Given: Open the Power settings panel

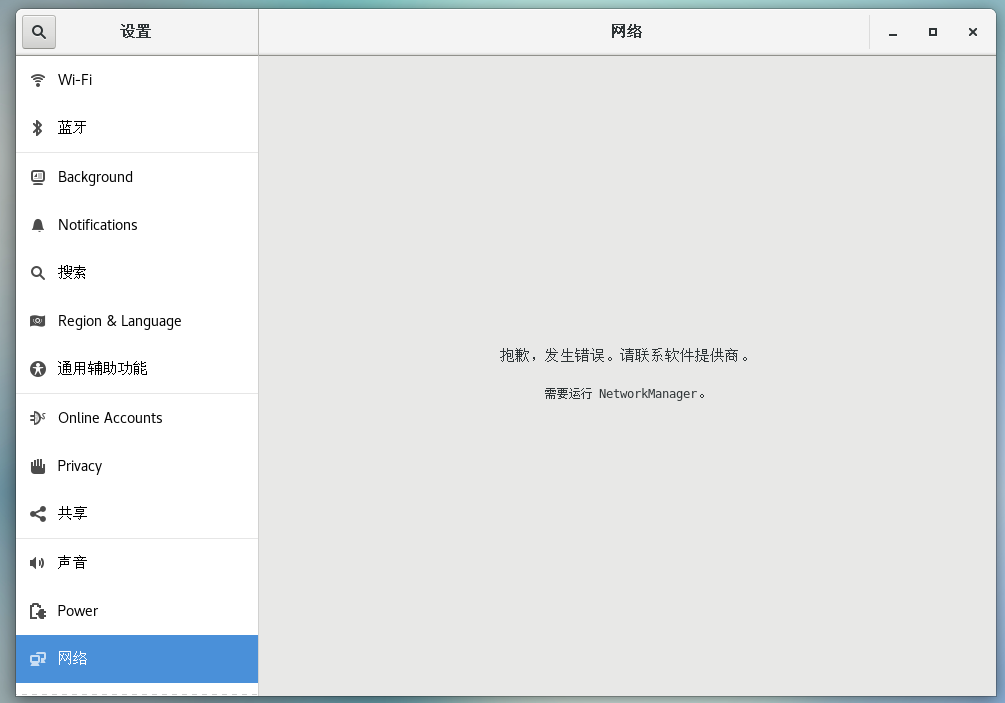Looking at the screenshot, I should point(137,611).
